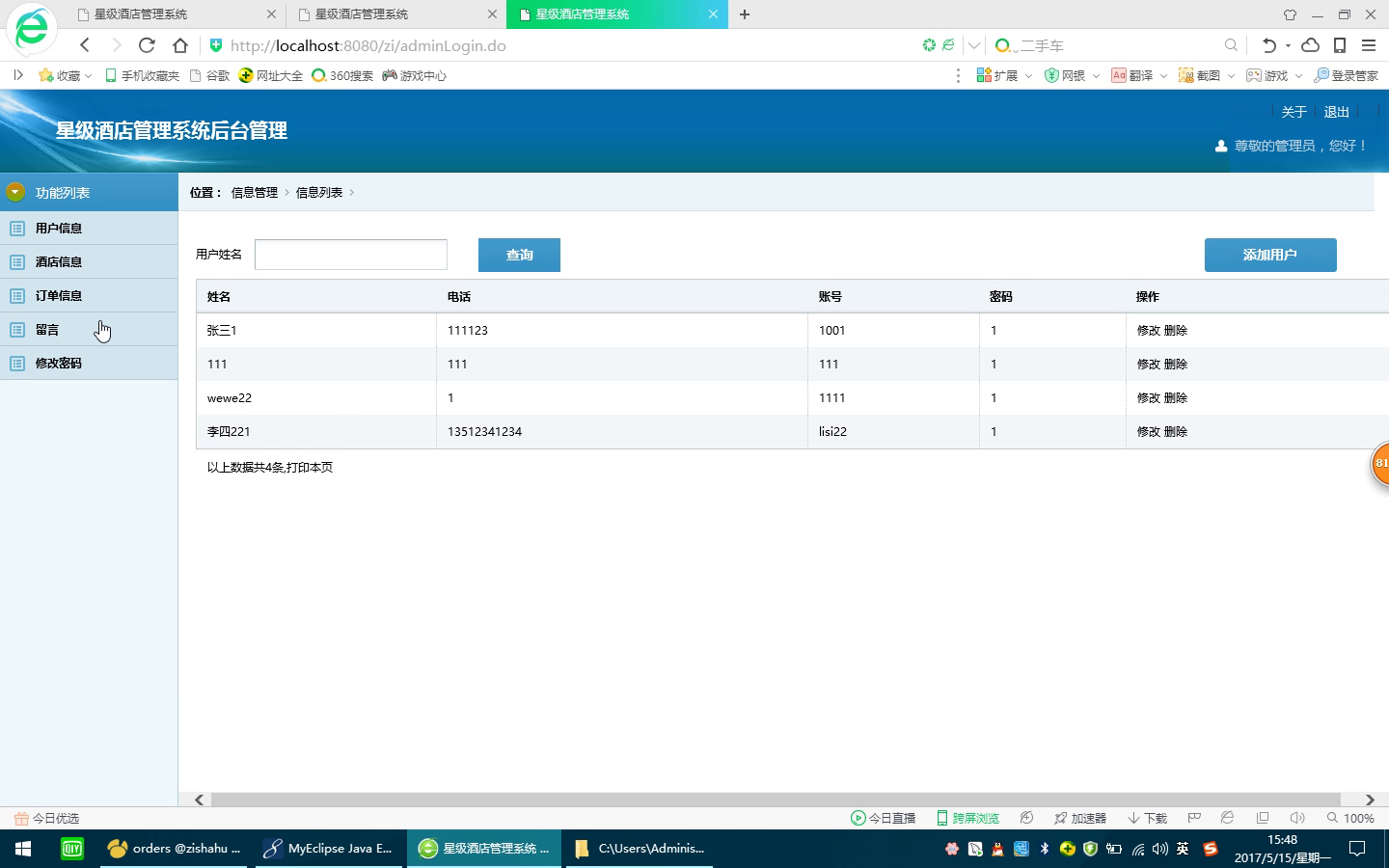1389x868 pixels.
Task: Open 今日直播 in status bar
Action: (x=883, y=818)
